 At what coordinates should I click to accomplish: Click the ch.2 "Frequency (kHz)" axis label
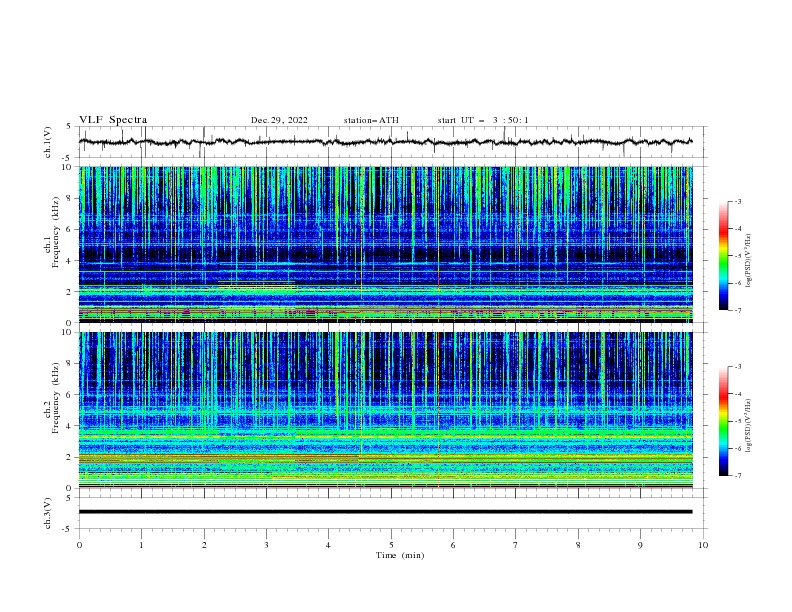pos(56,398)
